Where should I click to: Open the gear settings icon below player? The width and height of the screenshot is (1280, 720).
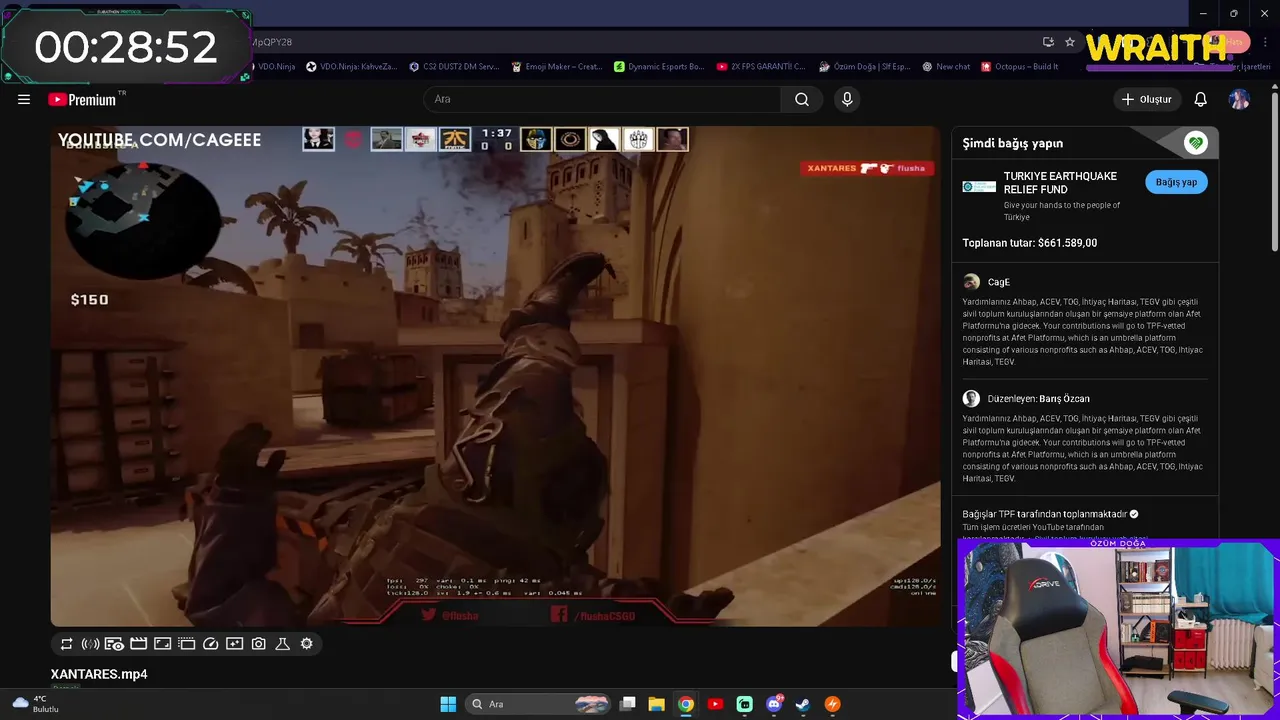(x=306, y=644)
